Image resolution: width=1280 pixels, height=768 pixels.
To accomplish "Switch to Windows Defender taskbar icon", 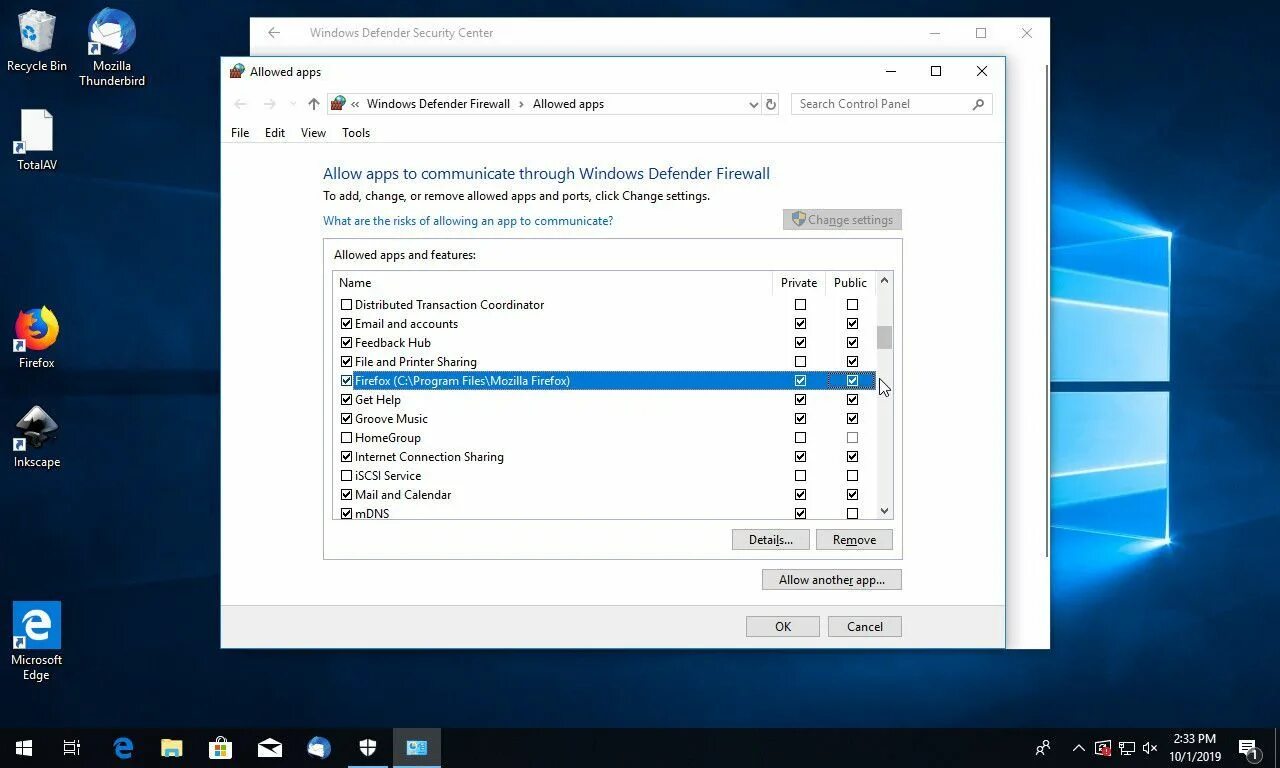I will coord(367,747).
